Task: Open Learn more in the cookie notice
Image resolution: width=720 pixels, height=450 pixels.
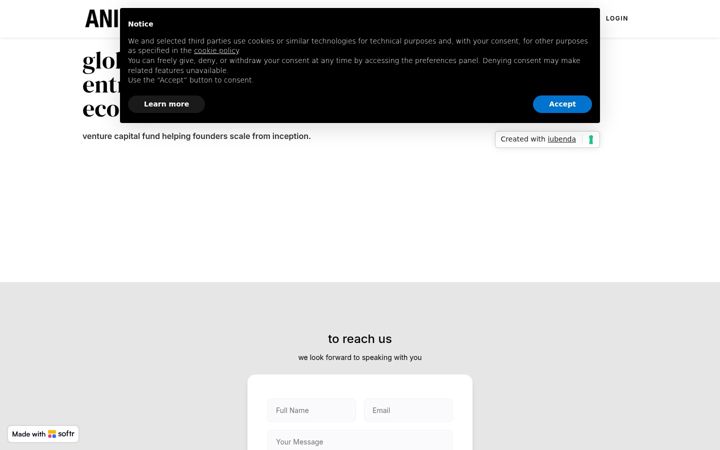Action: [x=166, y=104]
